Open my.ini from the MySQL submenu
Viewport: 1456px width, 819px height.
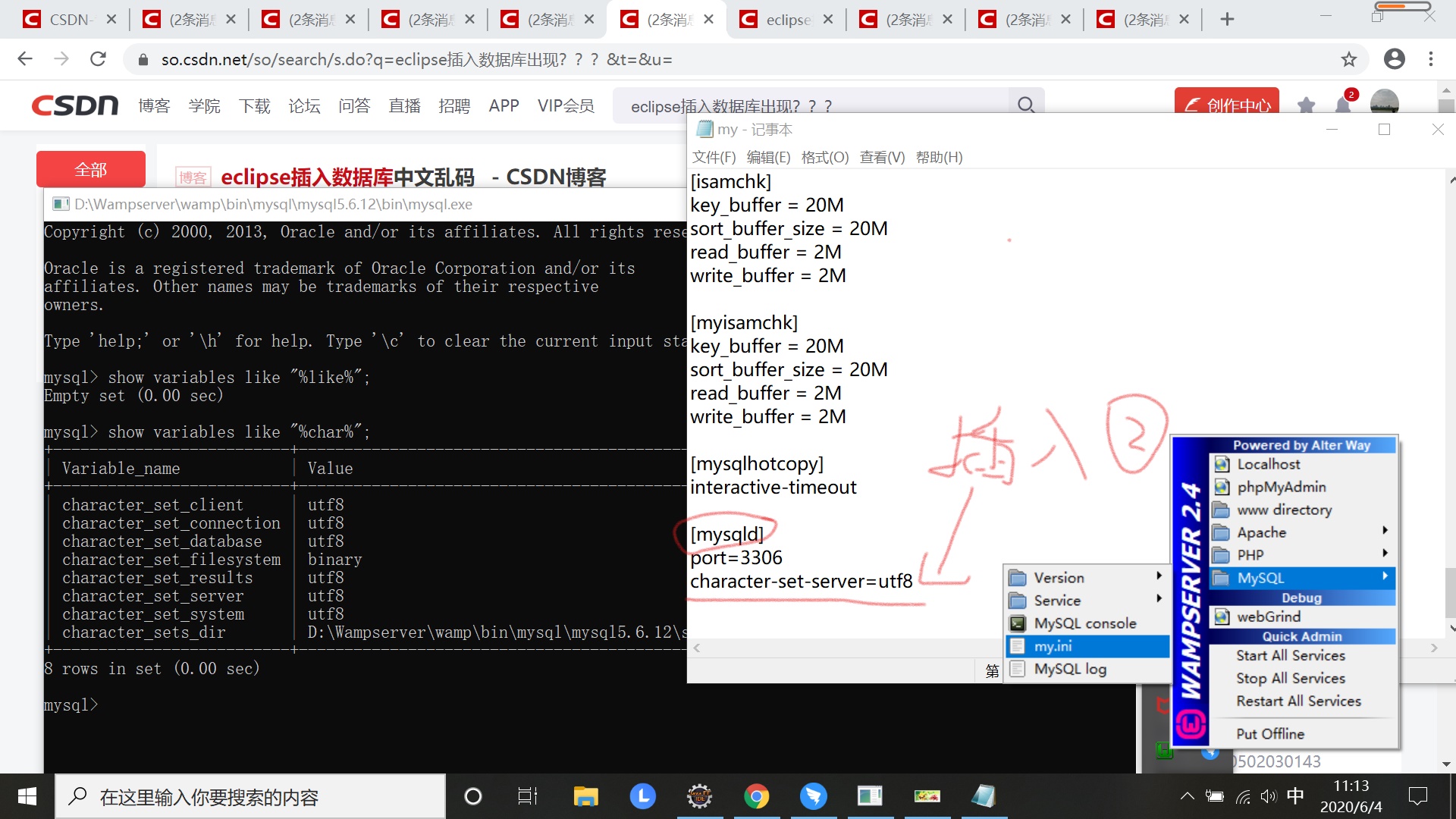[x=1087, y=646]
